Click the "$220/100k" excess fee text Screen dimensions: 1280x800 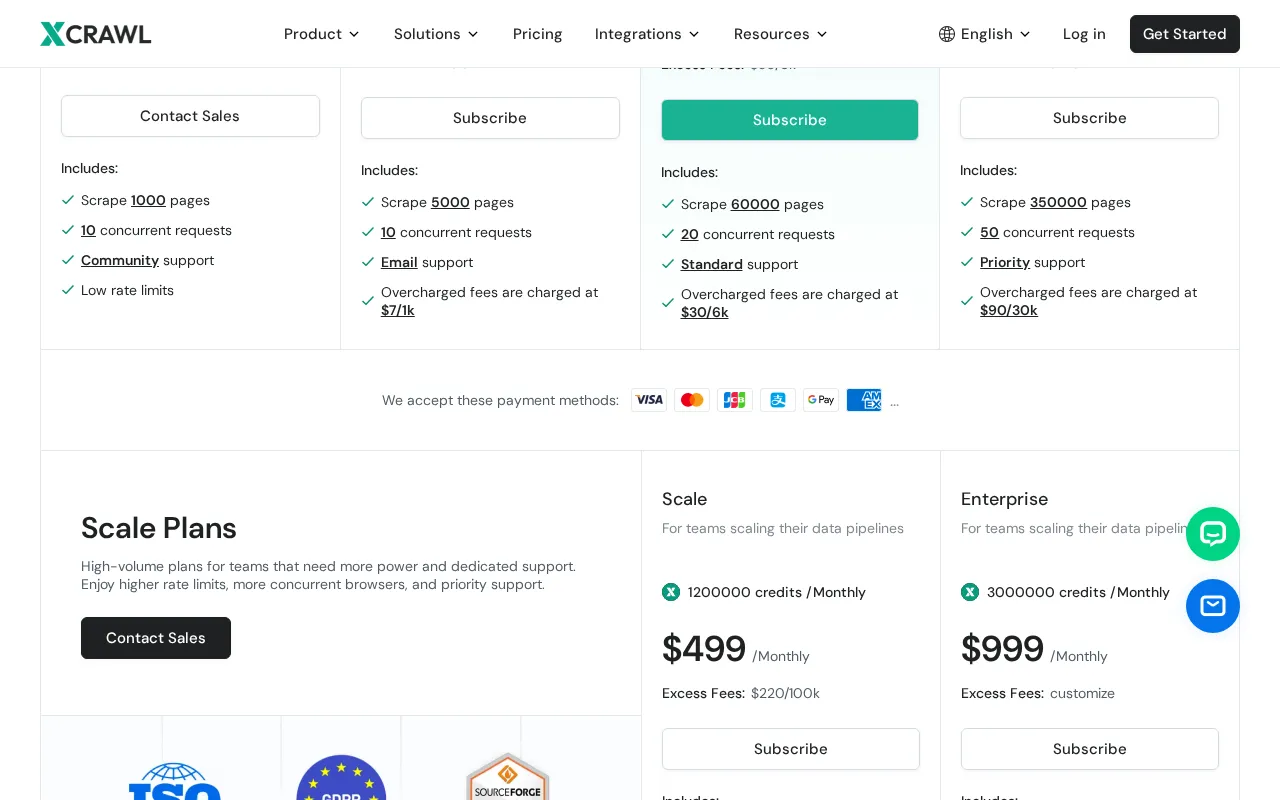tap(785, 693)
